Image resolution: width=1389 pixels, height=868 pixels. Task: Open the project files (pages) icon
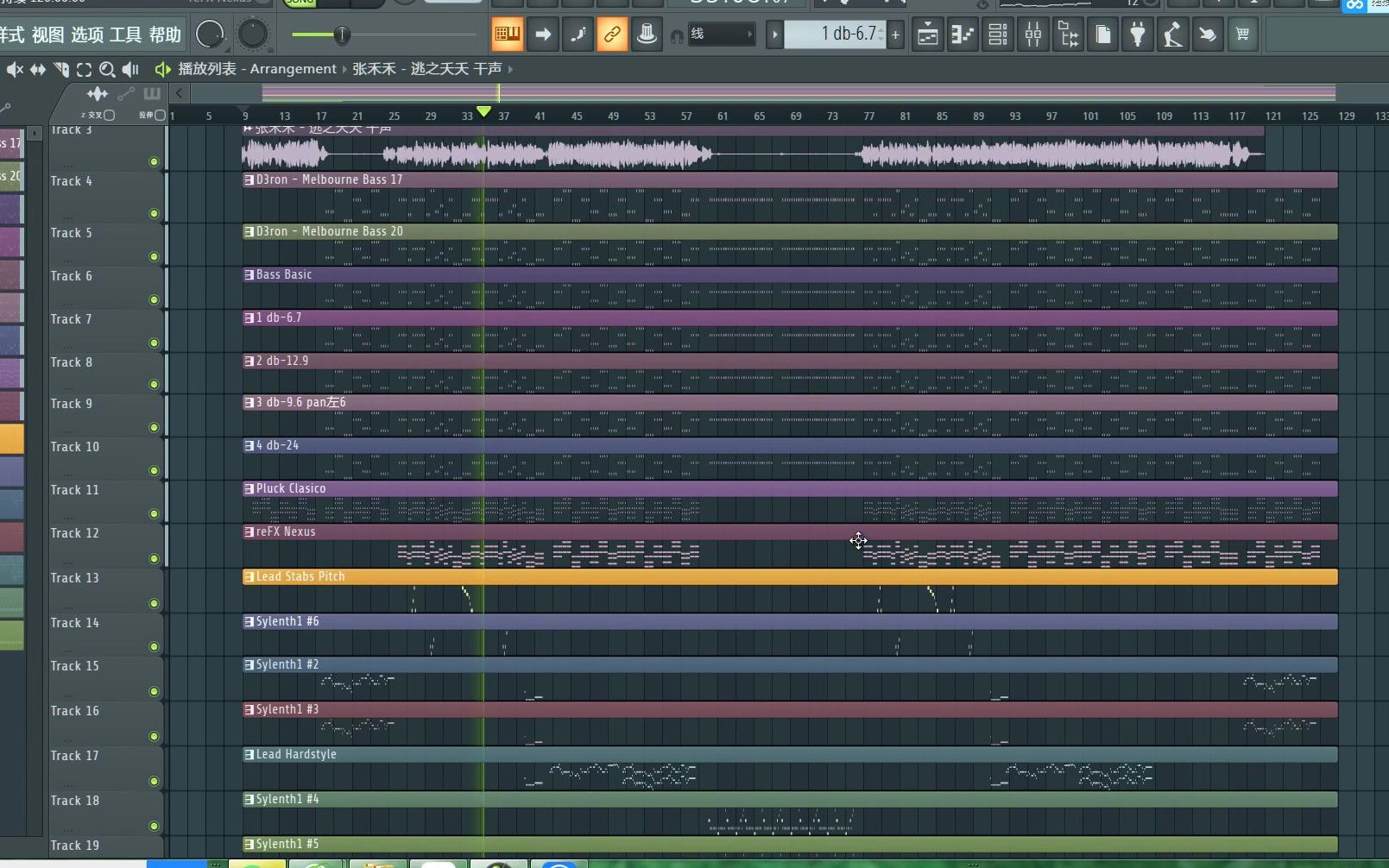(x=1103, y=35)
